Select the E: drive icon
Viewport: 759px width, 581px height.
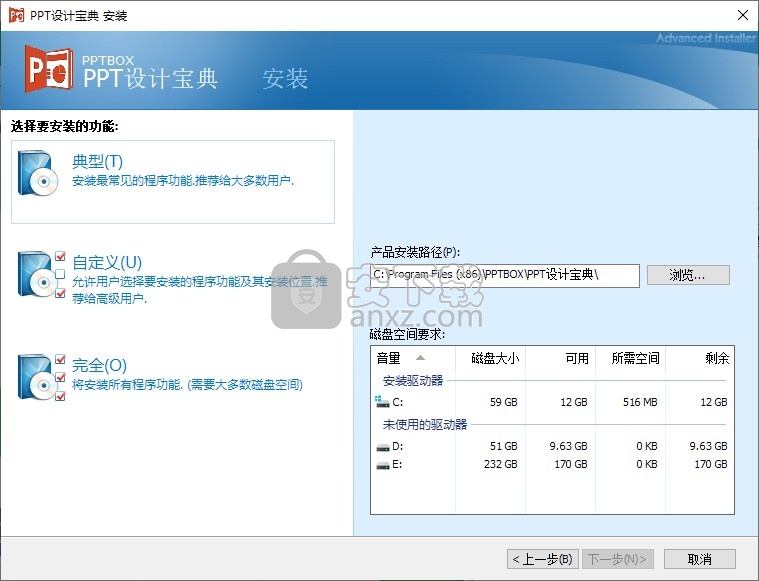click(383, 465)
